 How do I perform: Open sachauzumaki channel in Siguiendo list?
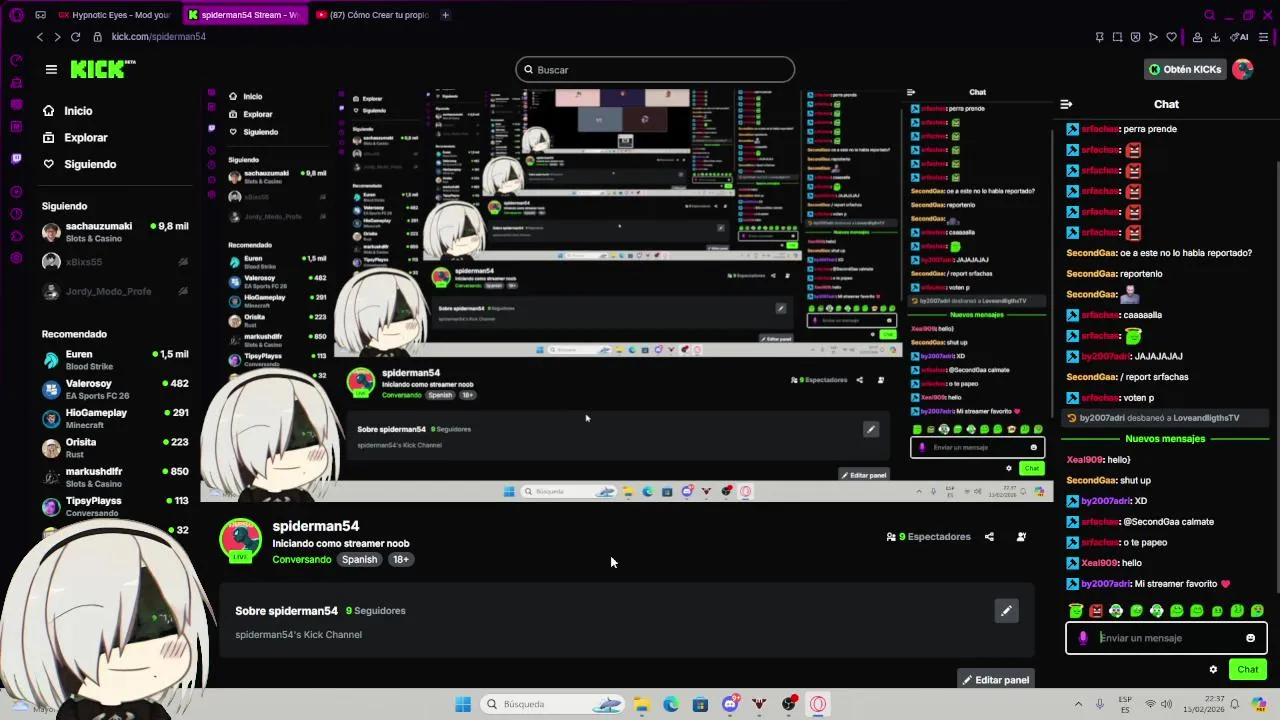[x=115, y=232]
